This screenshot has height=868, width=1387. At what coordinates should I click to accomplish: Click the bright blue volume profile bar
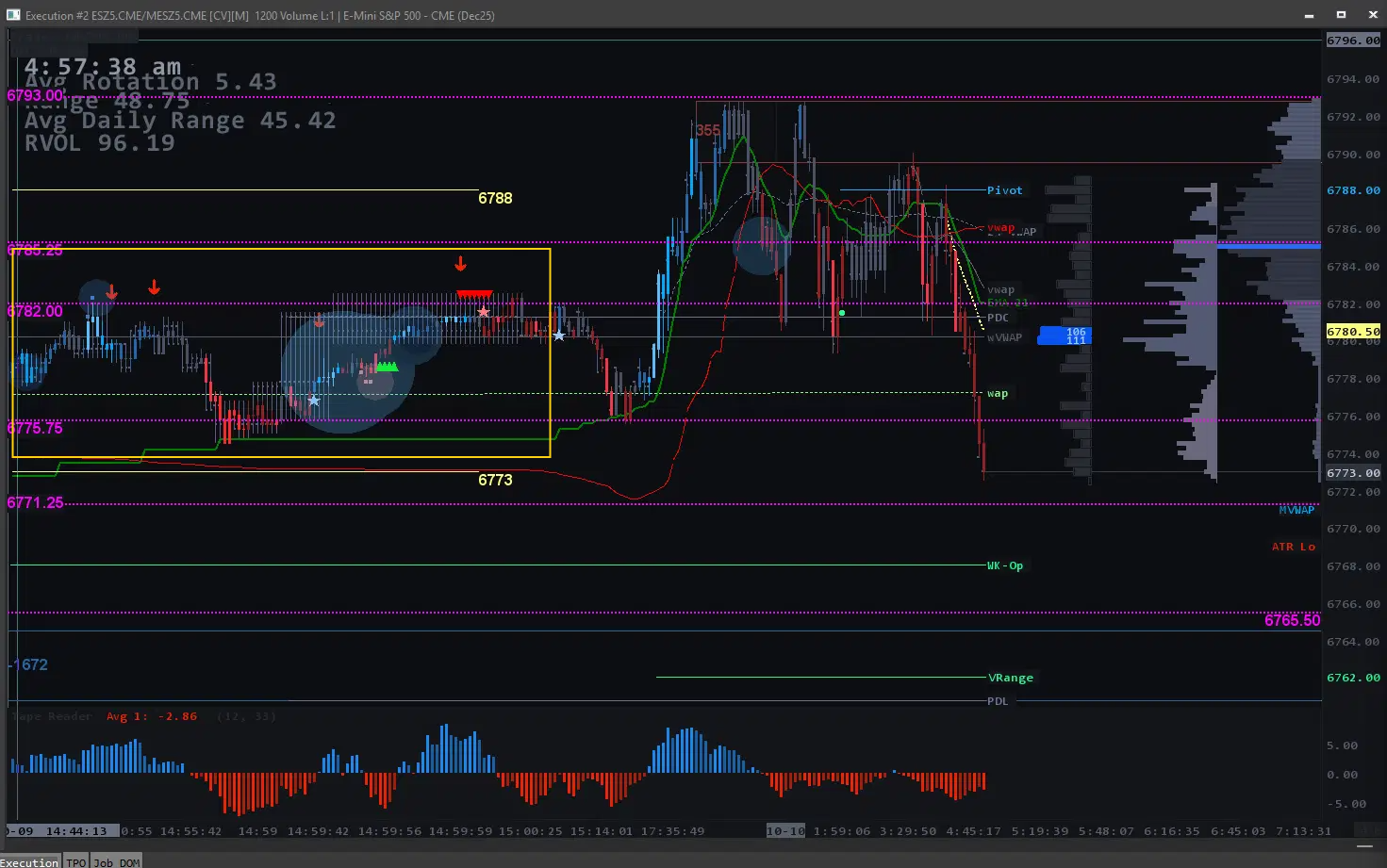(x=1269, y=245)
